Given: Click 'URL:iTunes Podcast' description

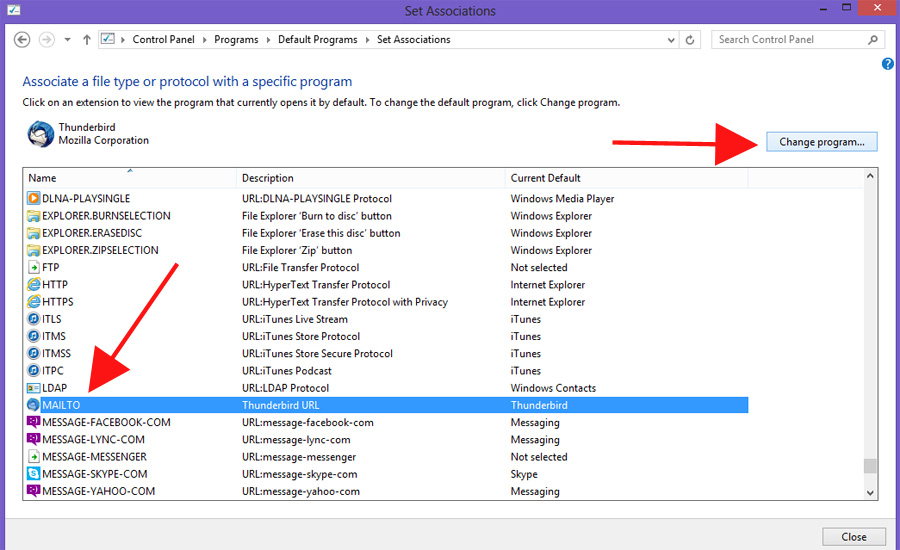Looking at the screenshot, I should pyautogui.click(x=286, y=371).
